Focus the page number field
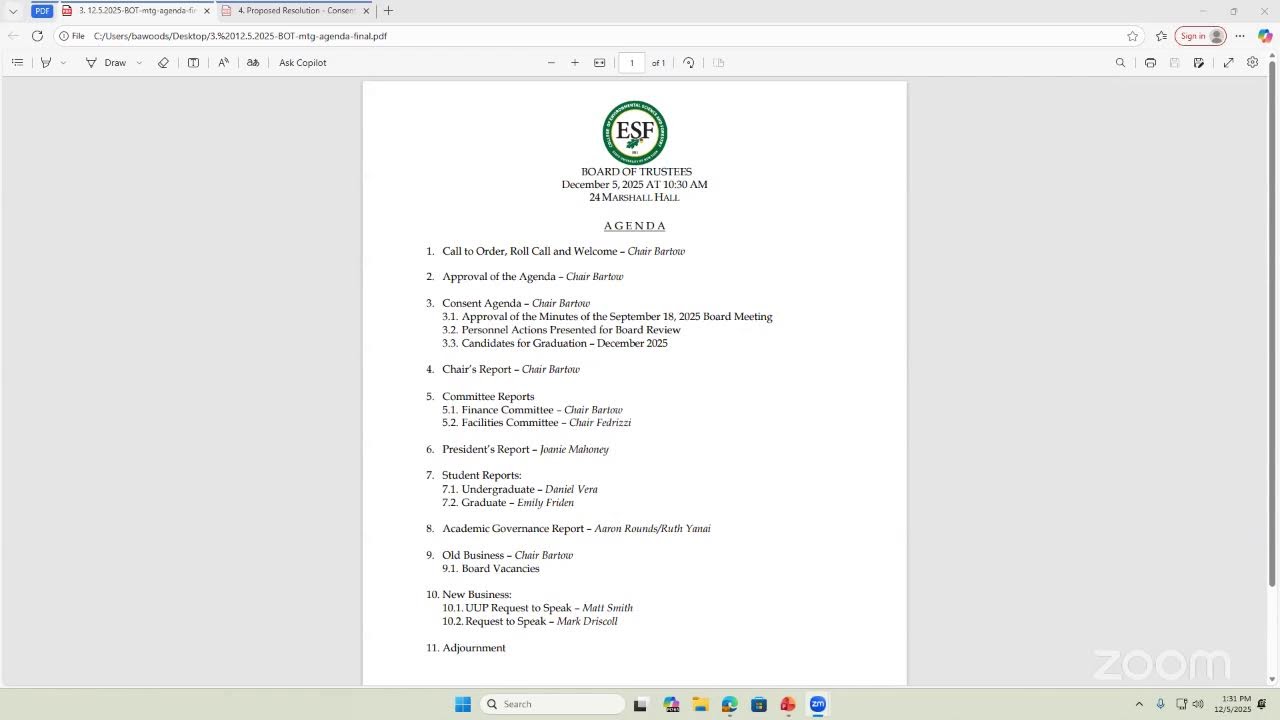Screen dimensions: 1280x720 click(x=632, y=62)
